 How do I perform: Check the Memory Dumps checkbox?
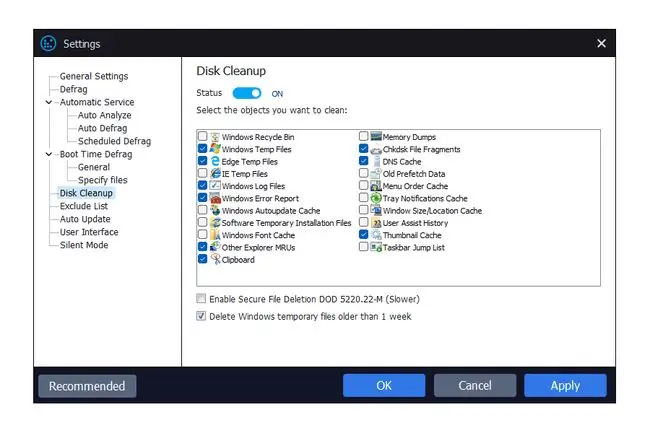tap(364, 136)
